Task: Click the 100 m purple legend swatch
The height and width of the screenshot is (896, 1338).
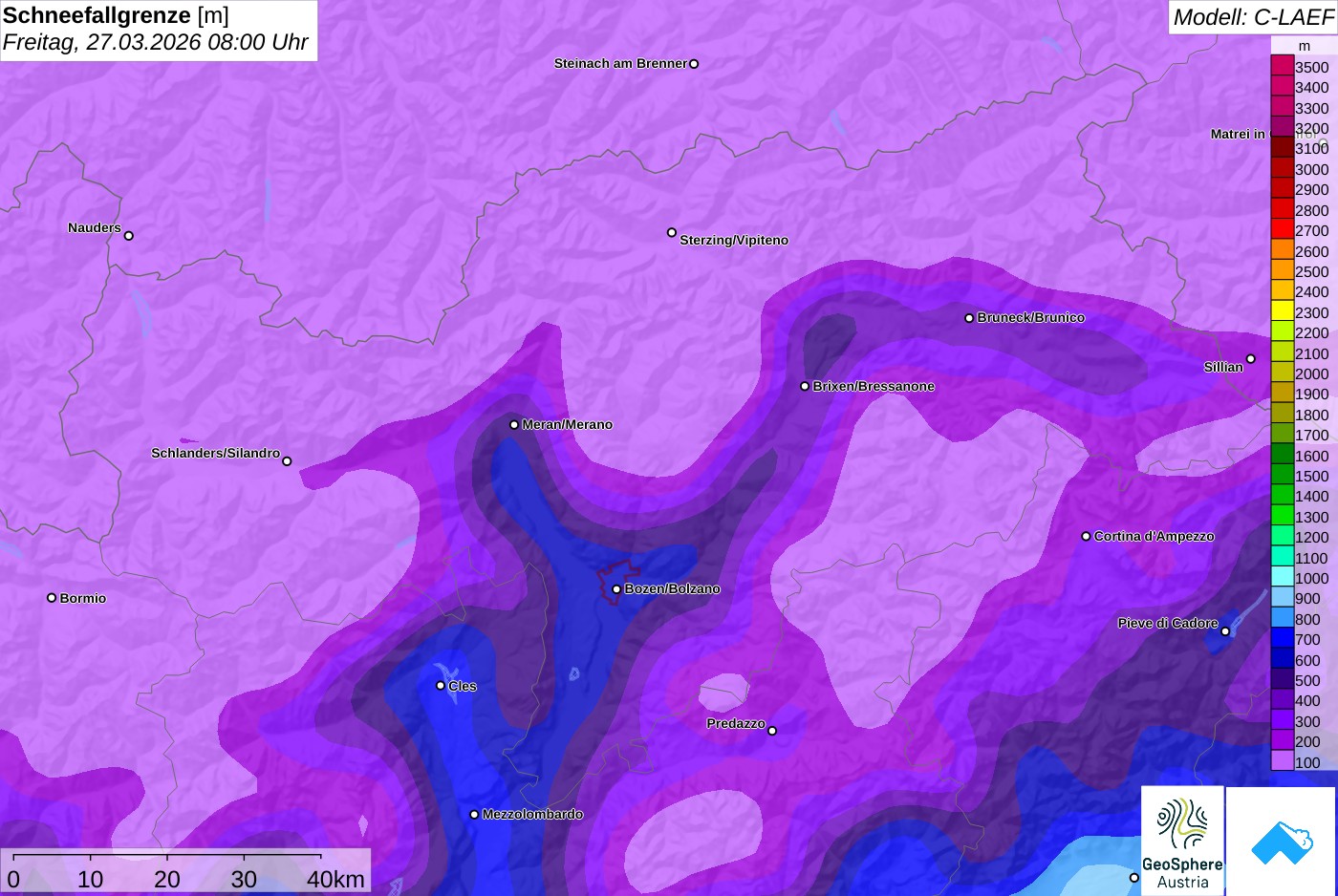Action: 1282,761
